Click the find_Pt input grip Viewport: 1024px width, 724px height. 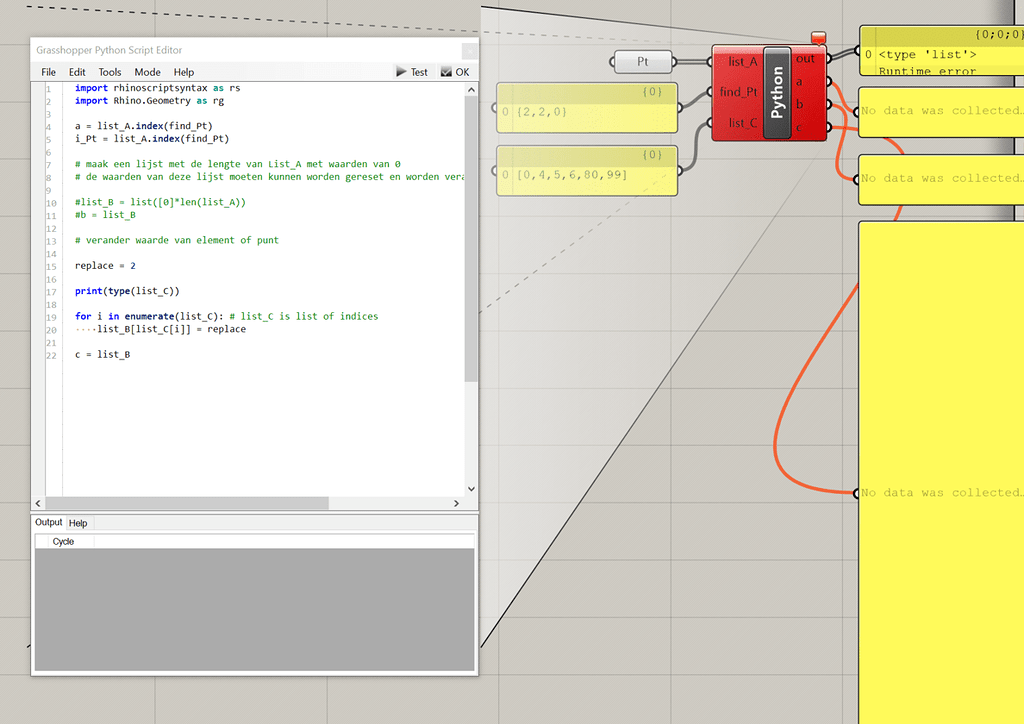tap(712, 91)
